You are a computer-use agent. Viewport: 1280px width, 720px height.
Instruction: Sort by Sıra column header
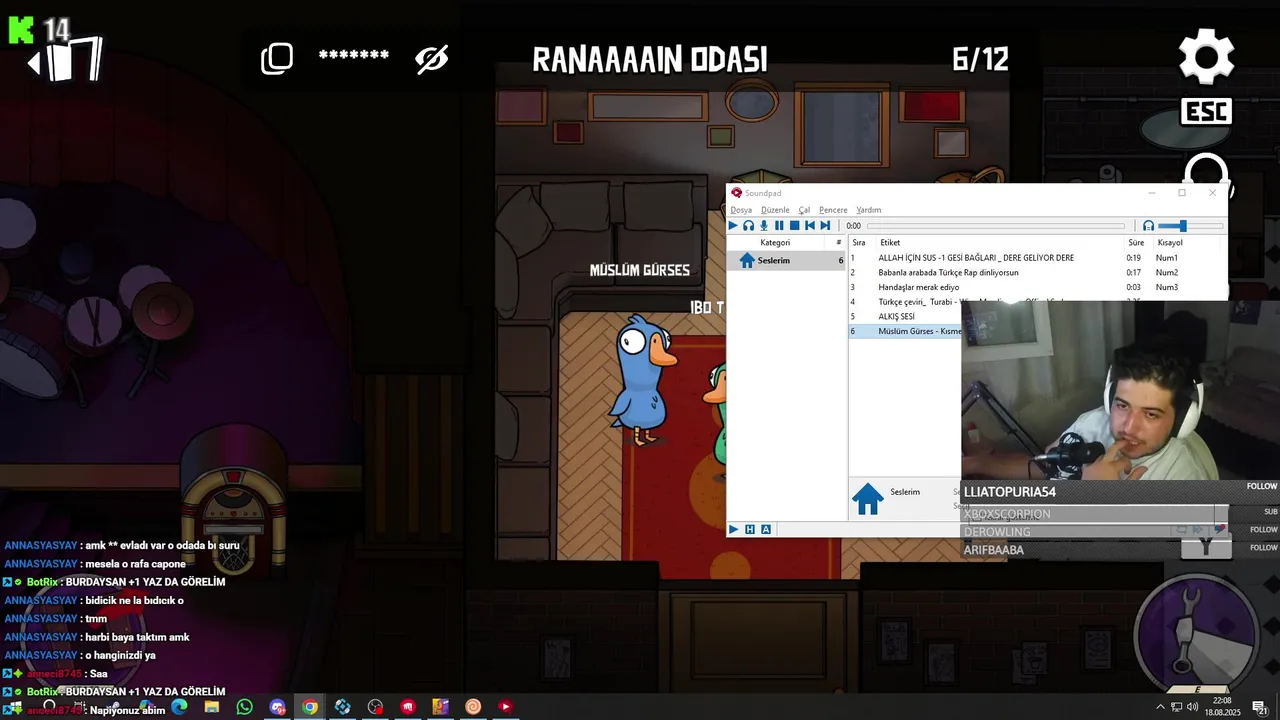click(x=859, y=242)
